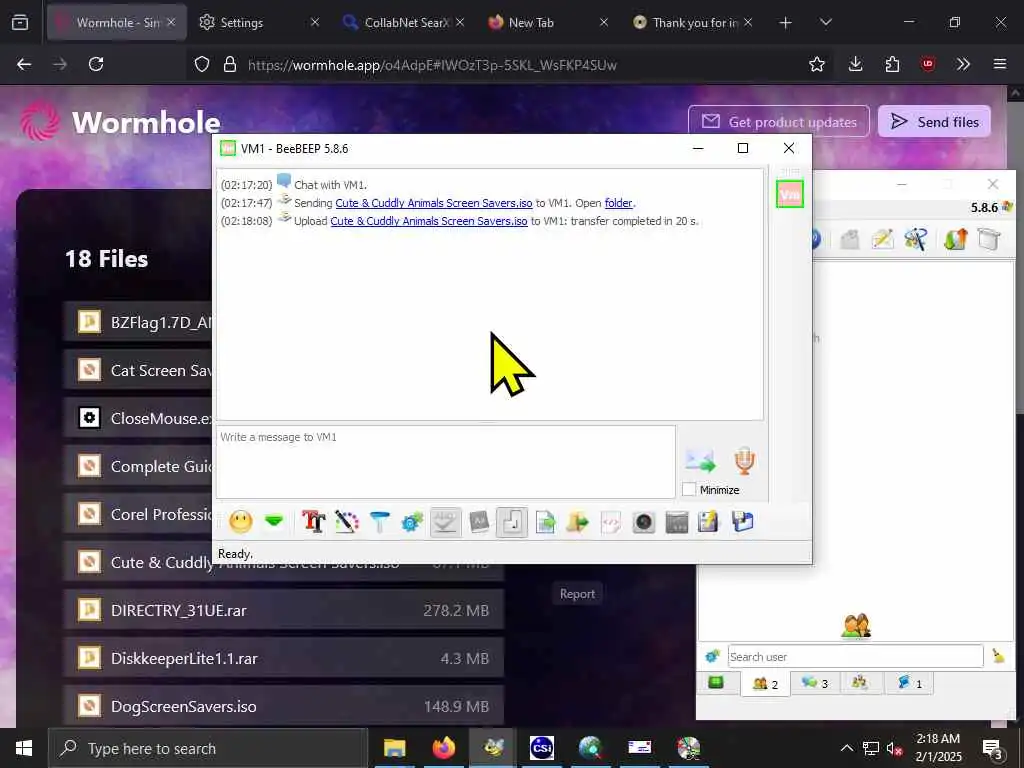This screenshot has width=1024, height=768.
Task: Click the blue funnel filter icon
Action: [x=379, y=522]
